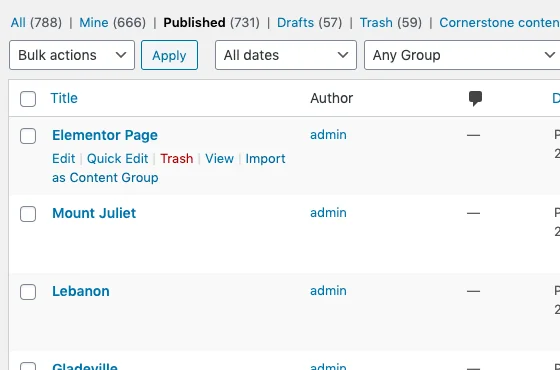Image resolution: width=560 pixels, height=370 pixels.
Task: Import Elementor Page as Content Group
Action: click(265, 159)
